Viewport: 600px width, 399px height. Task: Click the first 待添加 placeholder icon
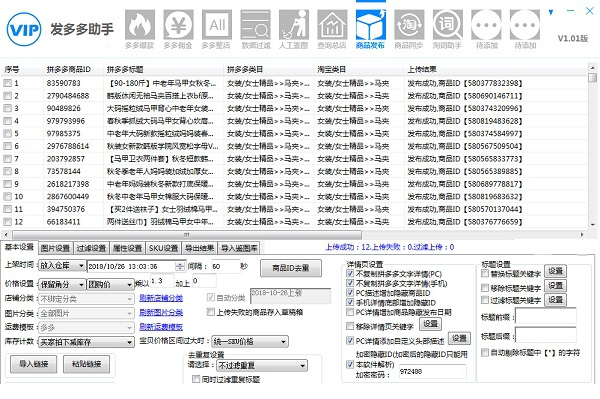click(486, 29)
